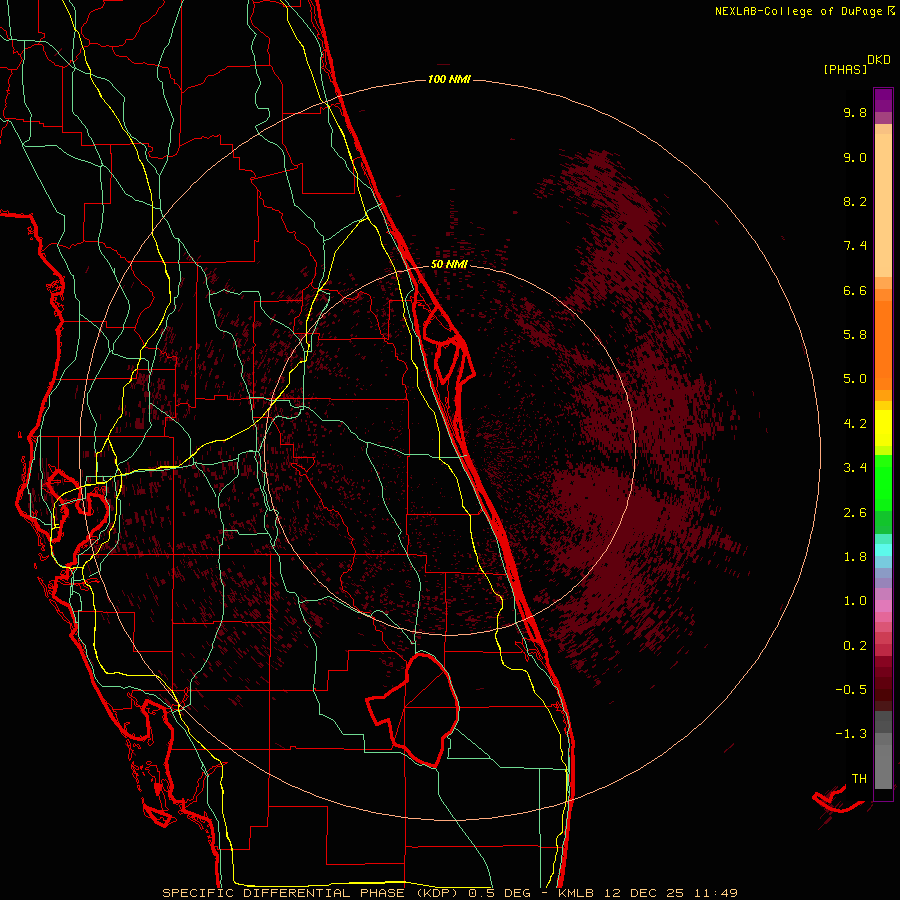Click the TH label on color scale

coord(859,779)
